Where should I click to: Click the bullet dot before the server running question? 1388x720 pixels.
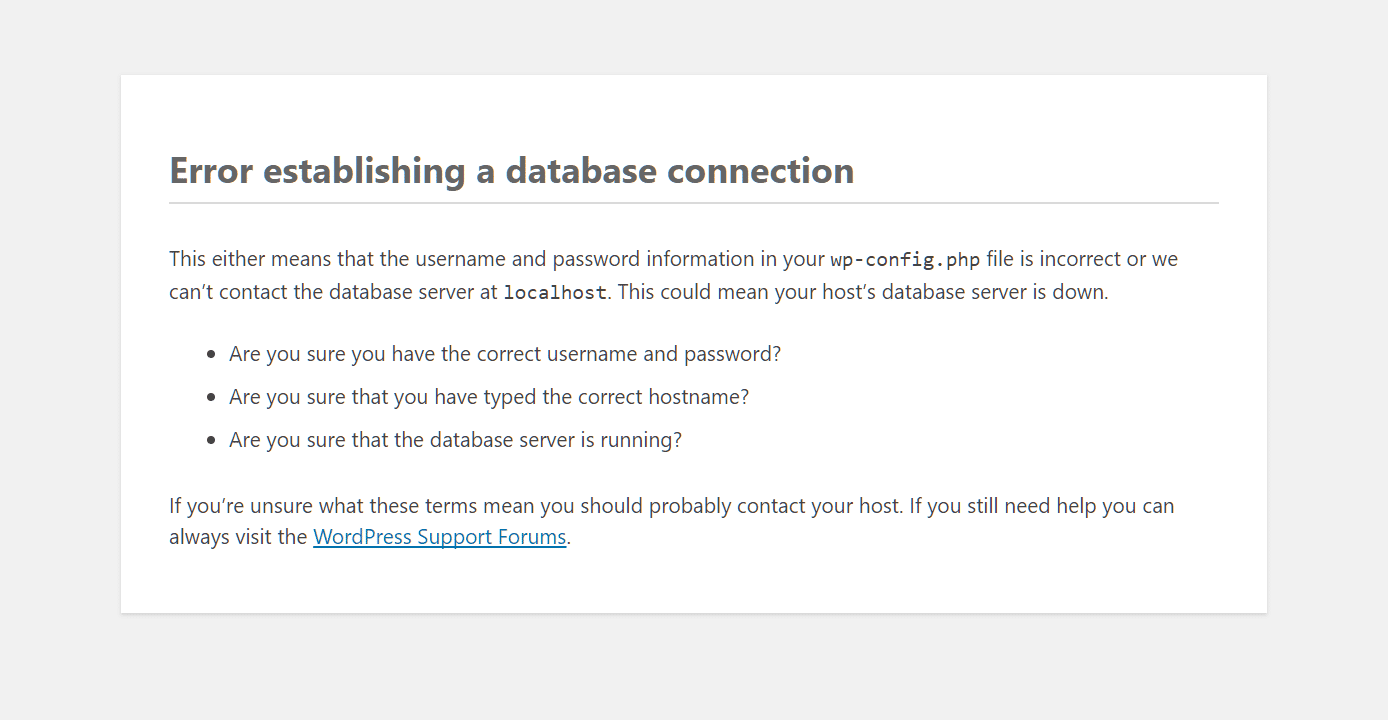pos(211,440)
